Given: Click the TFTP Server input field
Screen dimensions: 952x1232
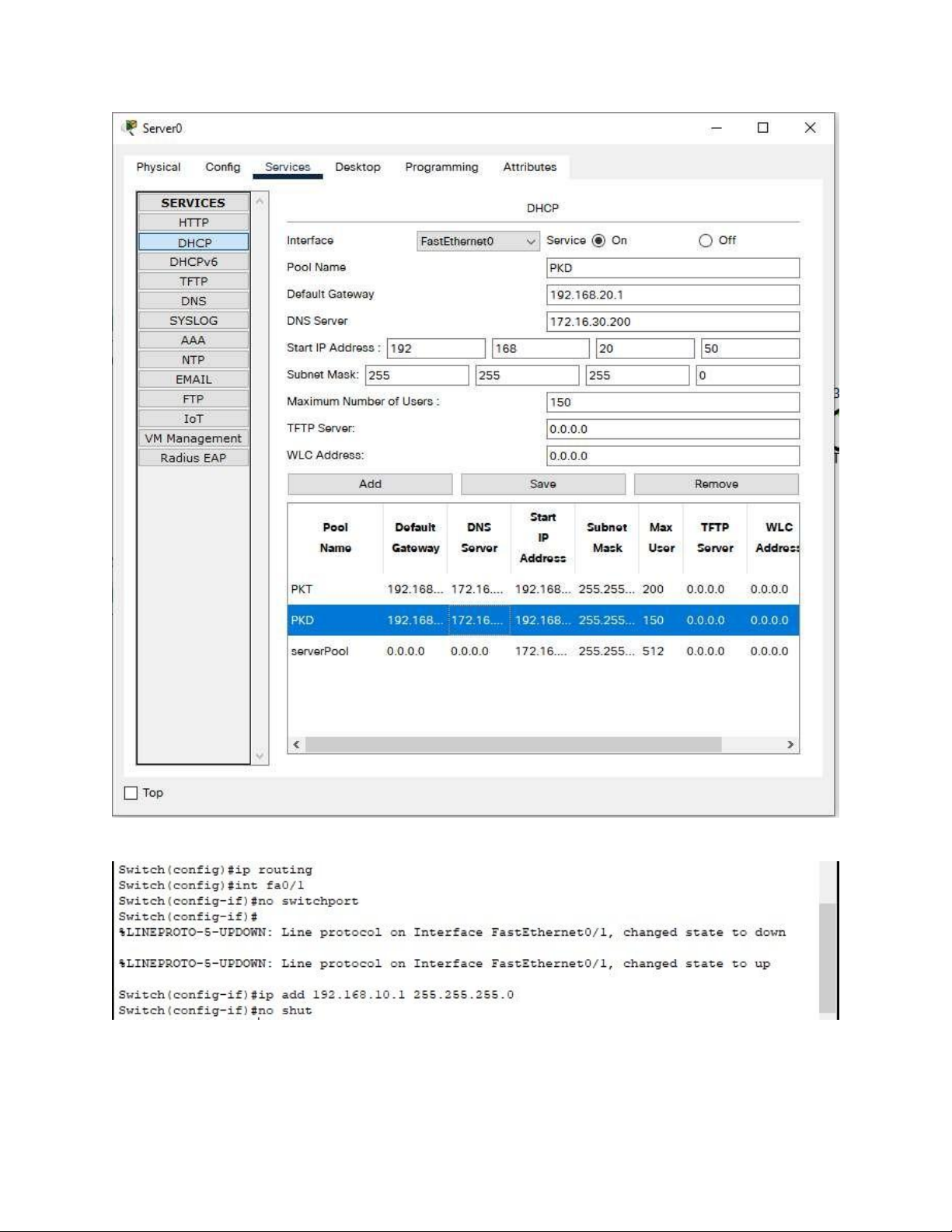Looking at the screenshot, I should [673, 429].
